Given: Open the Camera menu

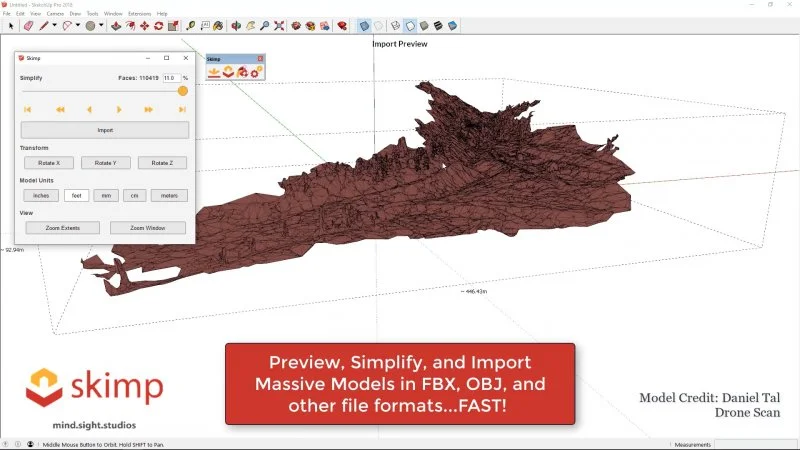Looking at the screenshot, I should [x=55, y=14].
